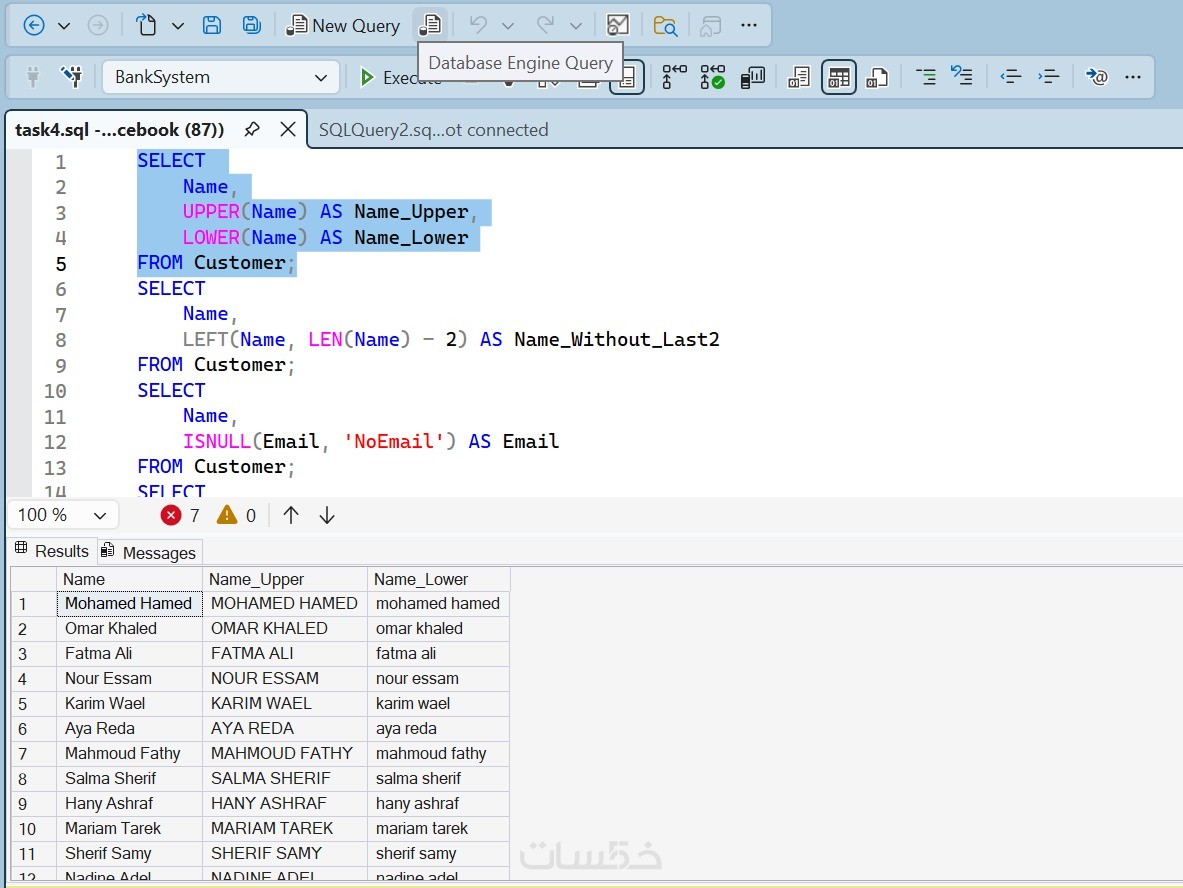
Task: Open the New File dropdown arrow
Action: pyautogui.click(x=178, y=25)
